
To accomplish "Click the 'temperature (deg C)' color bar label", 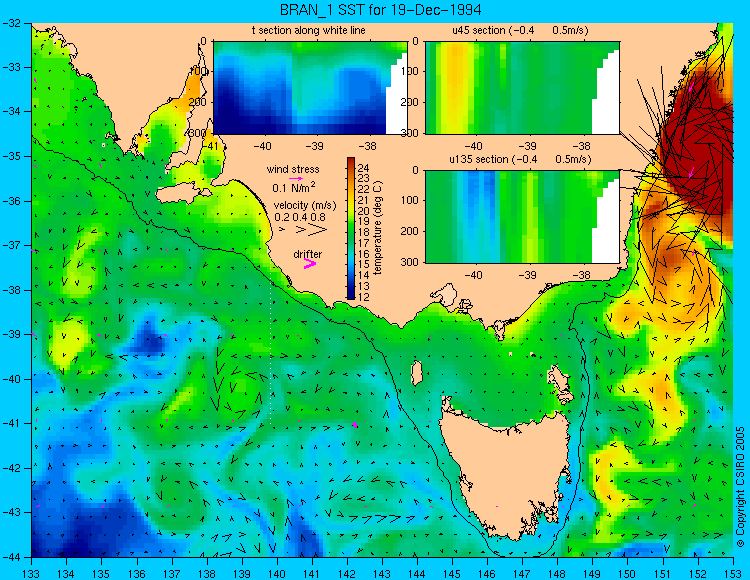I will tap(377, 228).
